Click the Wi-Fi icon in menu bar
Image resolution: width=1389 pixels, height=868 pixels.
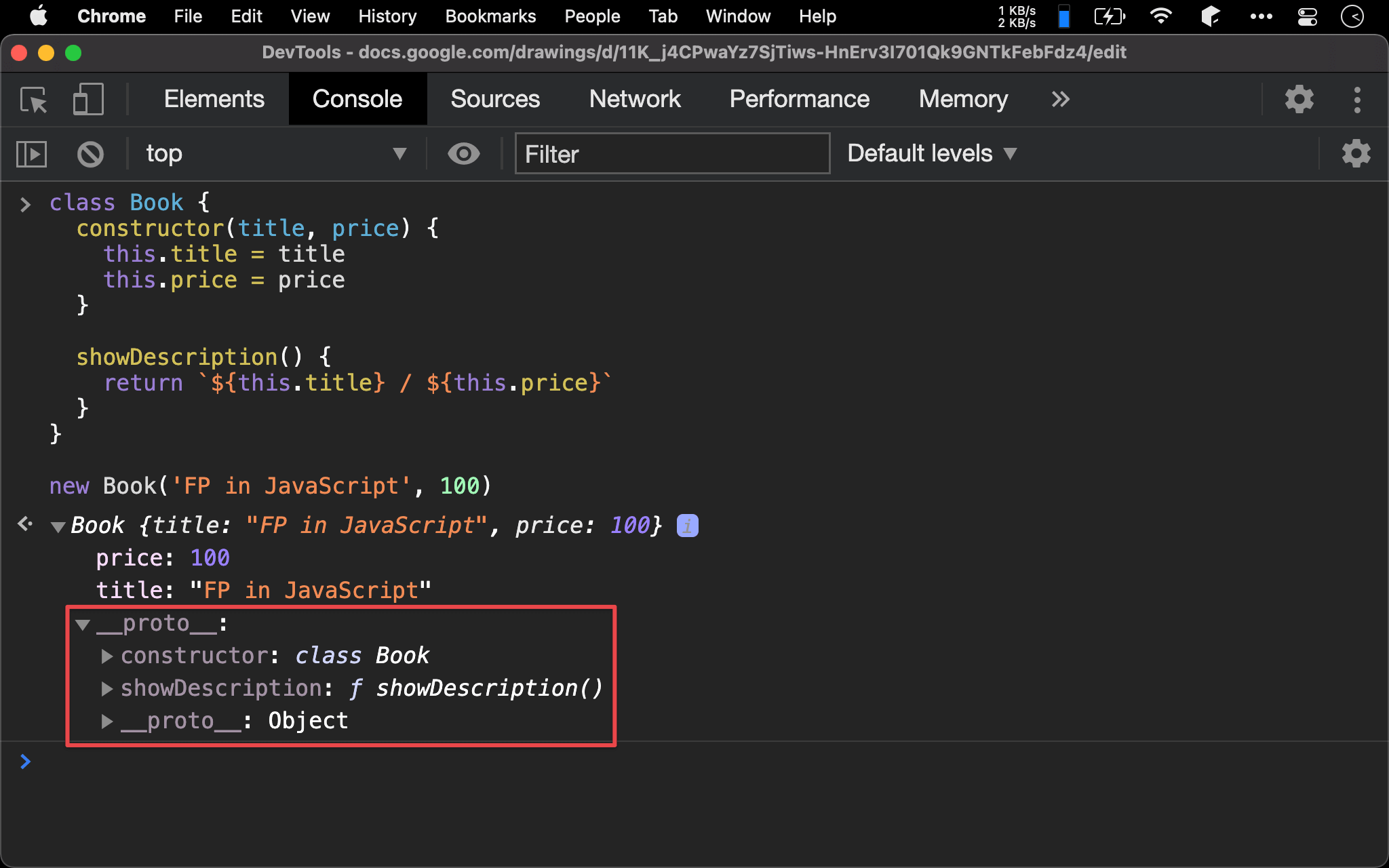[1160, 16]
